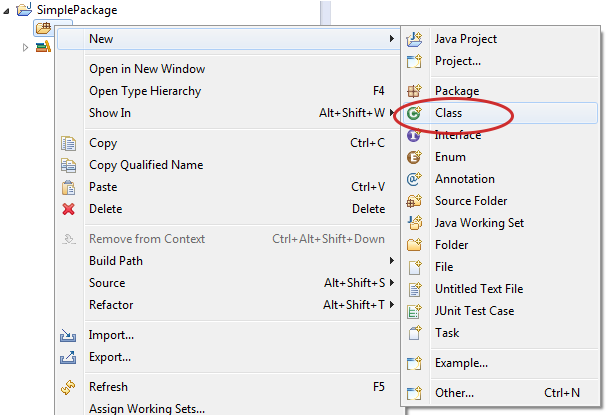Click the library books icon in tree
Viewport: 608px width, 415px height.
[43, 47]
